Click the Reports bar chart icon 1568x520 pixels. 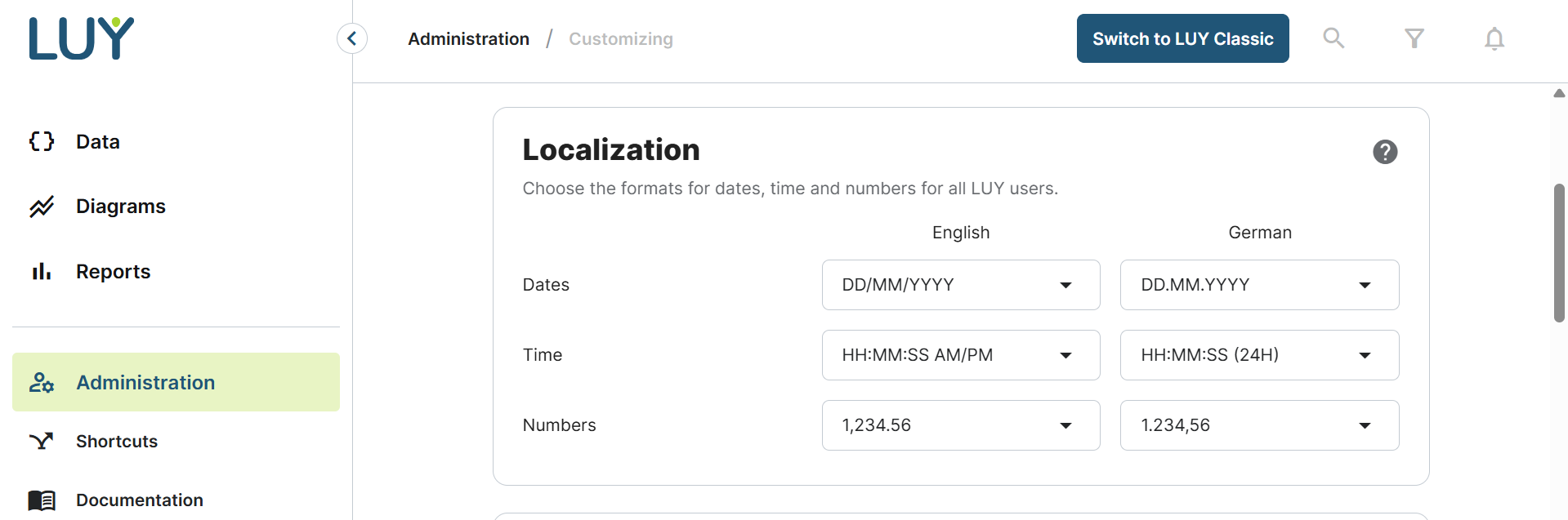click(42, 272)
